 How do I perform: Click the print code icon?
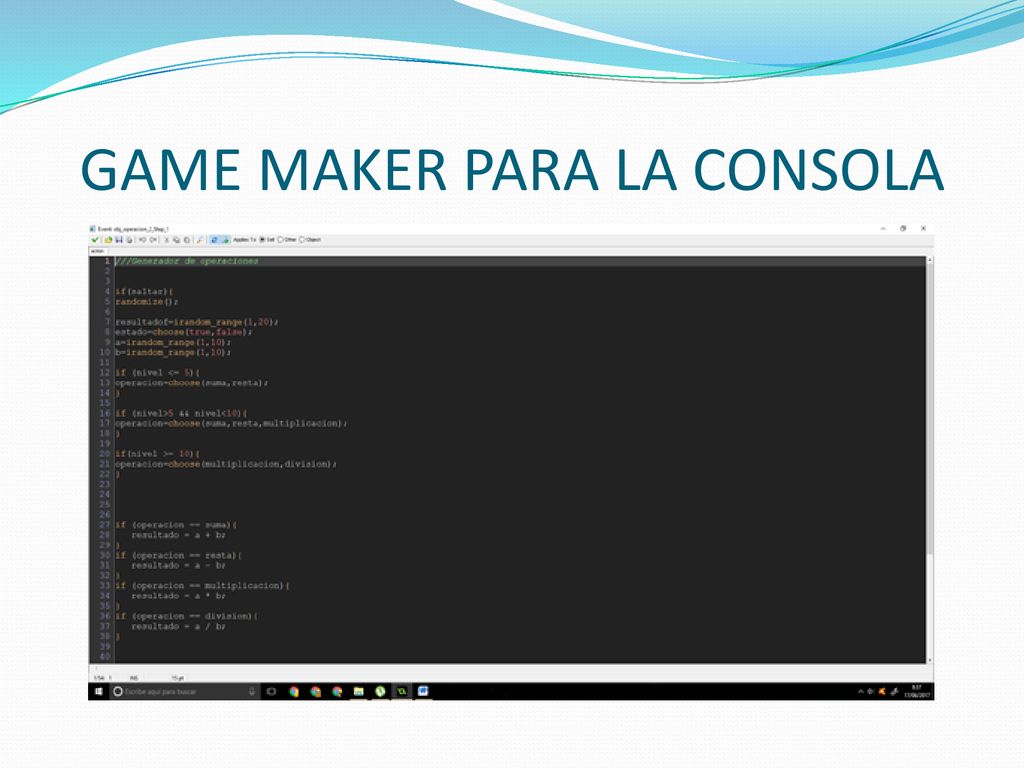129,240
